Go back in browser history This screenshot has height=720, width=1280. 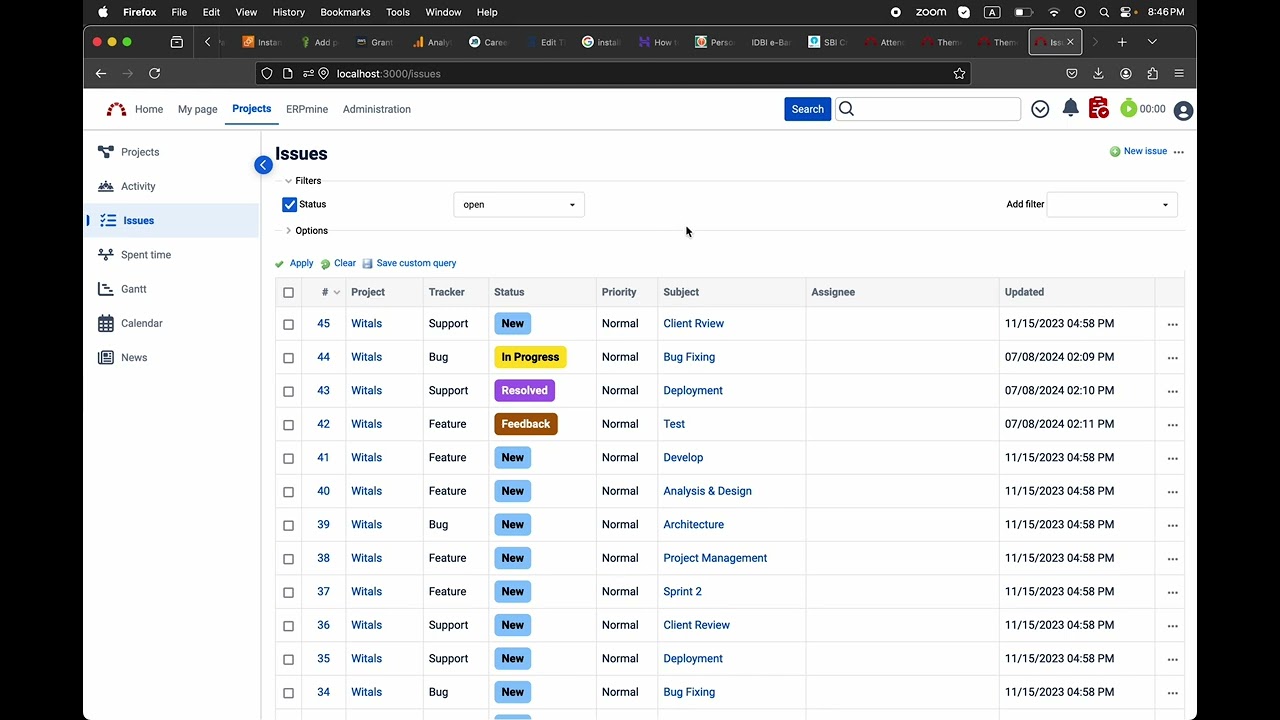[x=101, y=73]
